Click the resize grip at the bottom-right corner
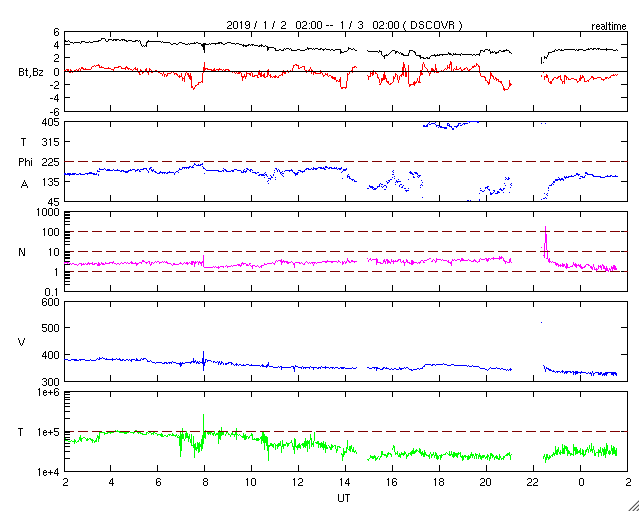This screenshot has width=640, height=512. point(634,506)
